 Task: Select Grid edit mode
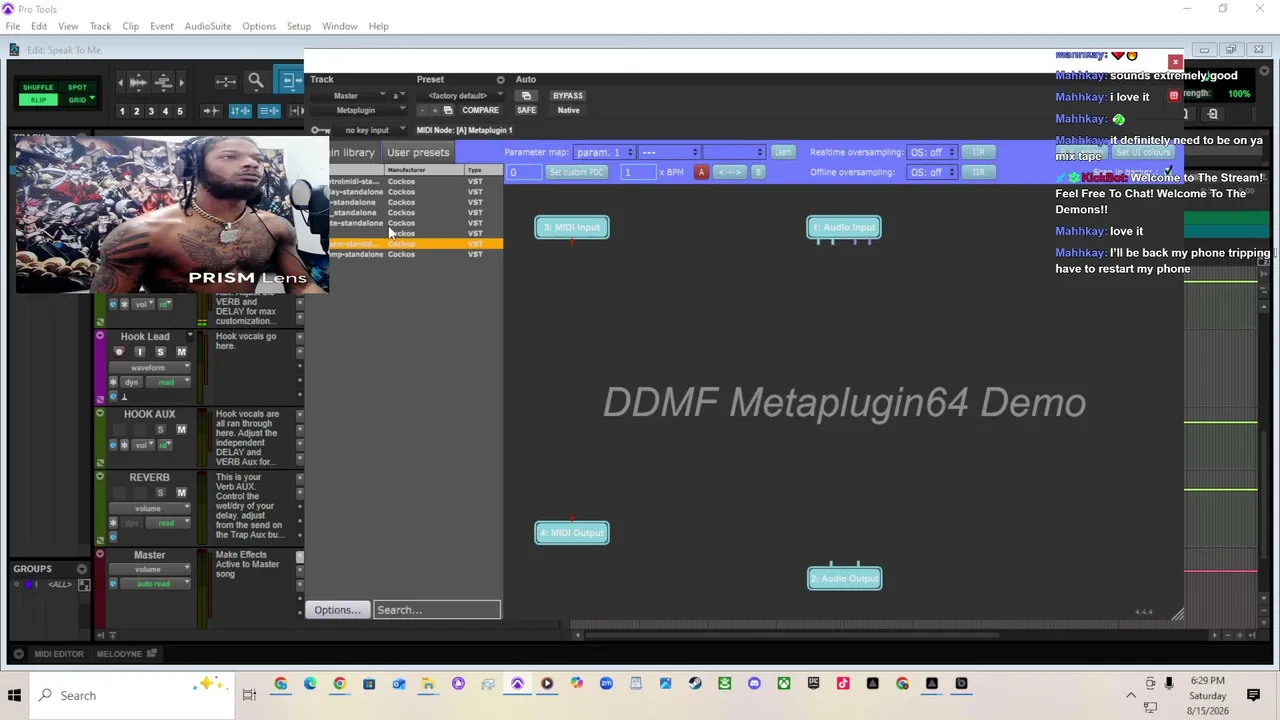[77, 100]
